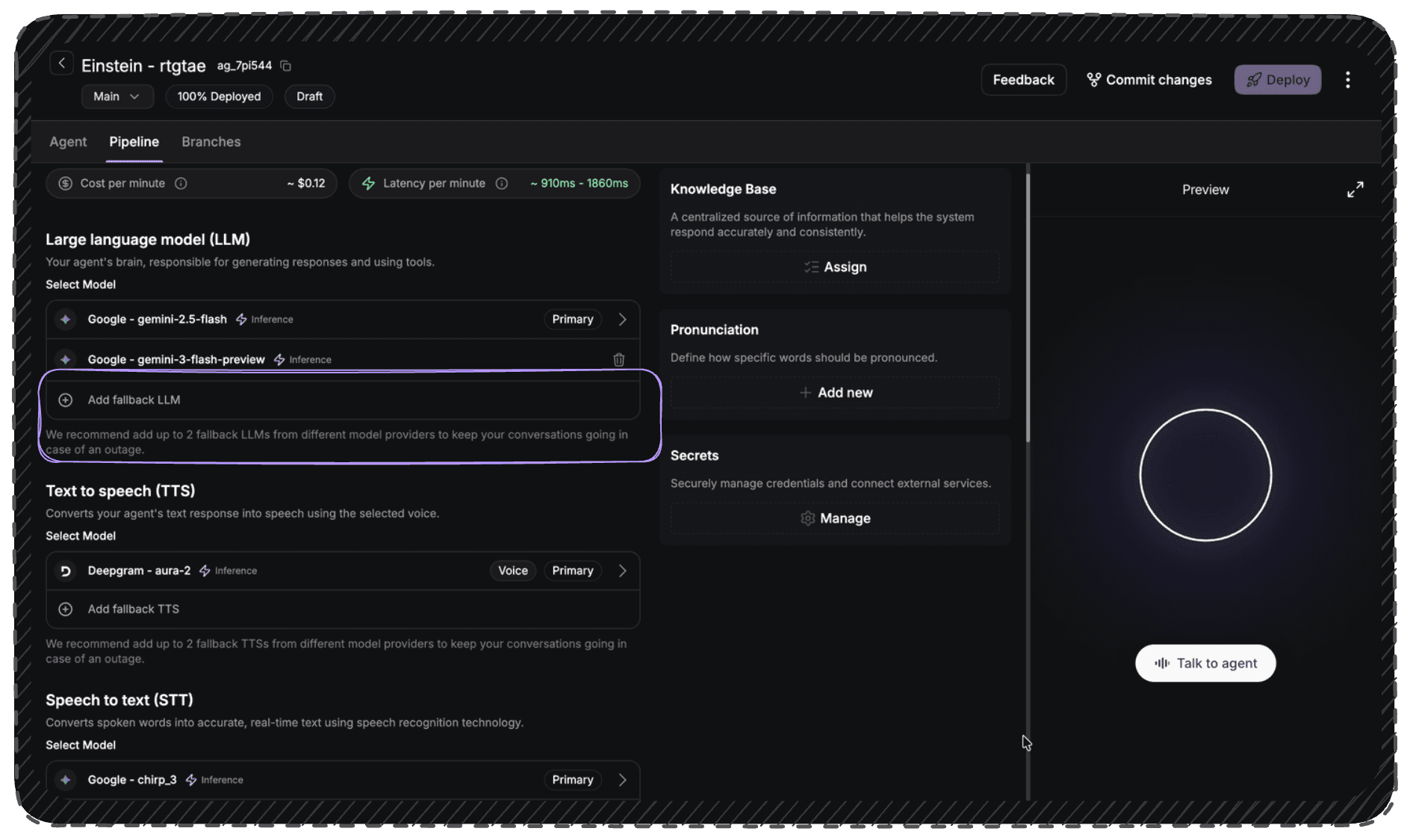Show the Latency per minute info tooltip
1410x840 pixels.
tap(502, 184)
